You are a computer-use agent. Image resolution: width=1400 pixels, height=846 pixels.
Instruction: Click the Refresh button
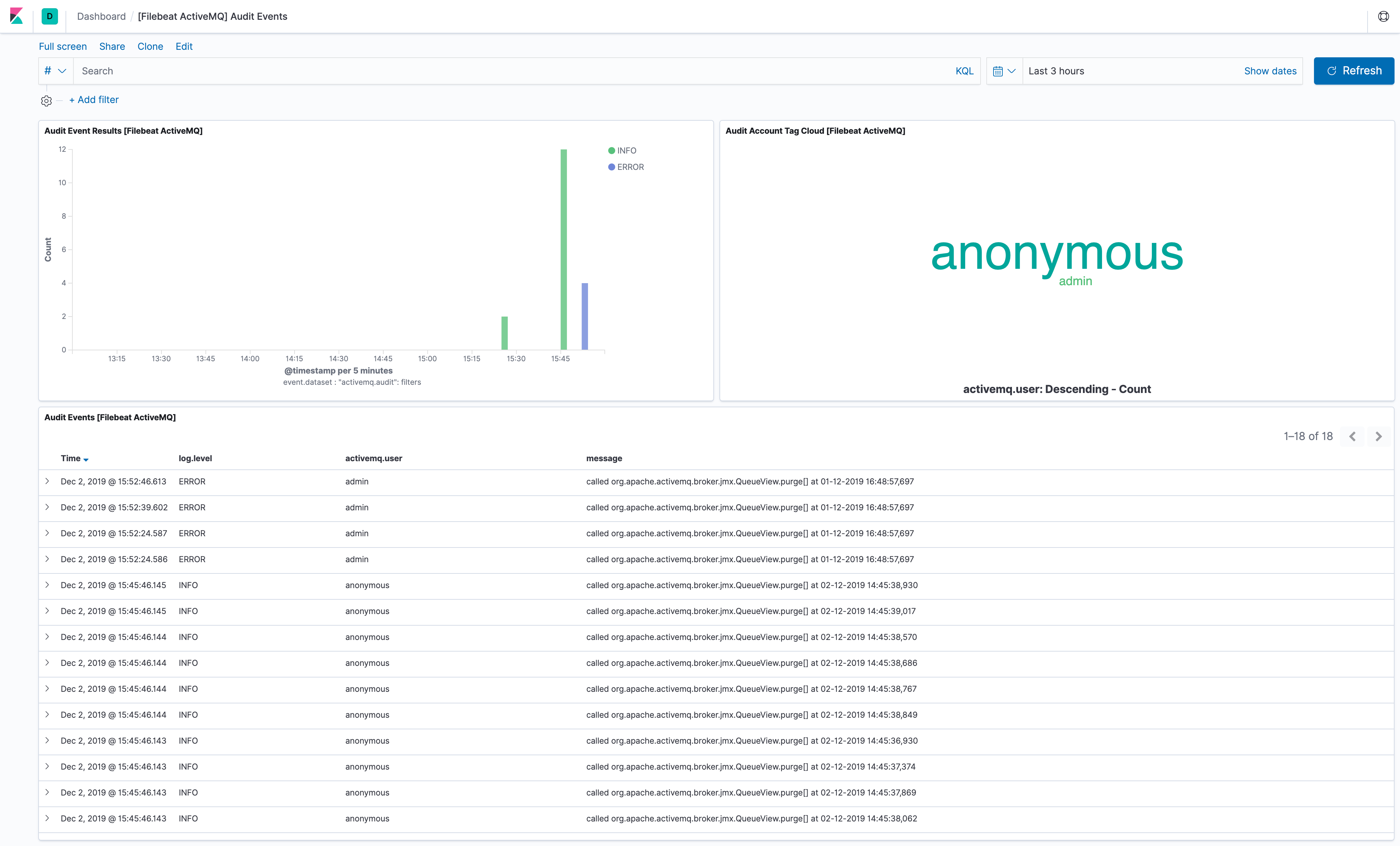(1353, 70)
